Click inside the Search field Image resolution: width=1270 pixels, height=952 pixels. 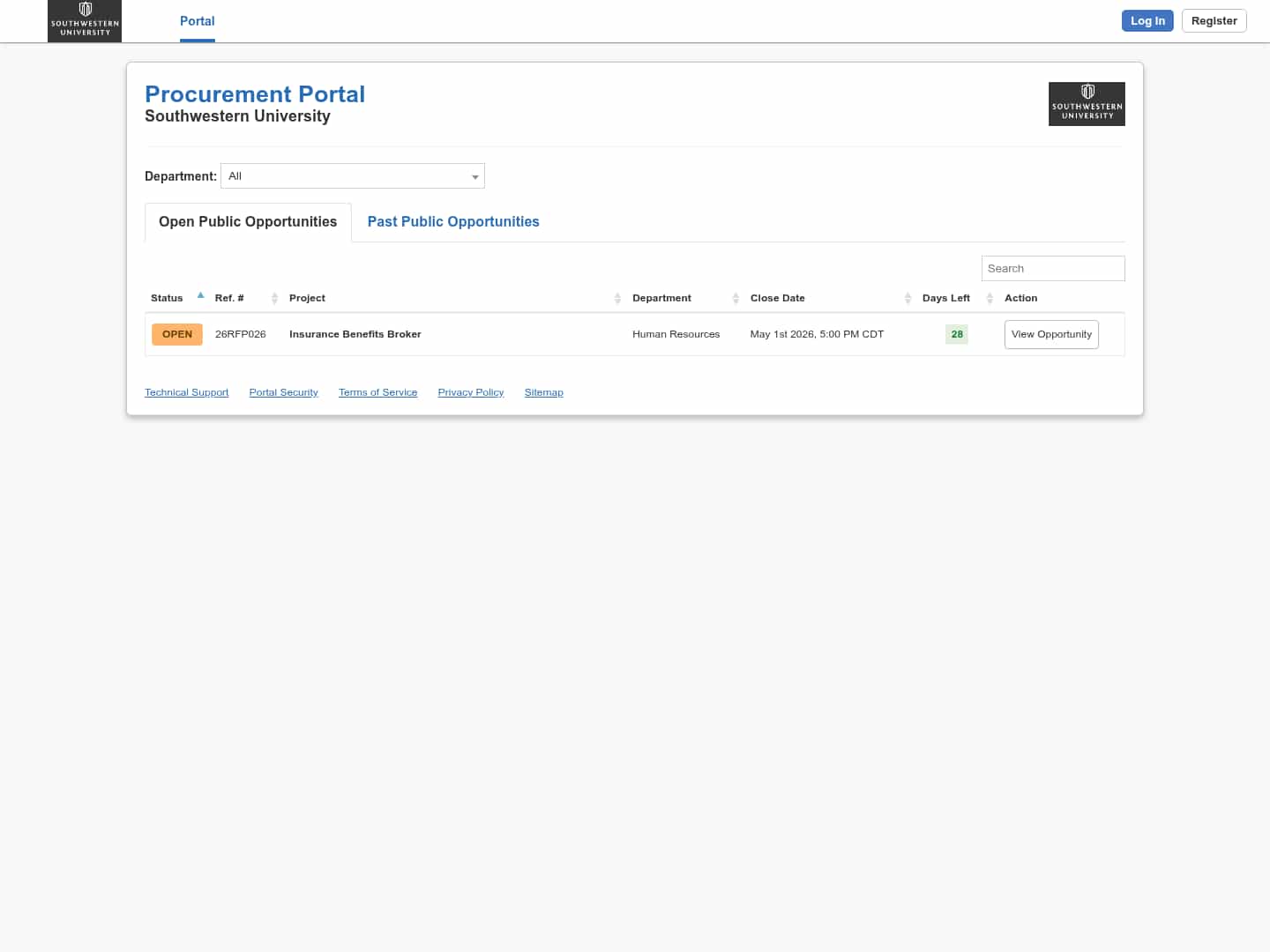click(1053, 268)
